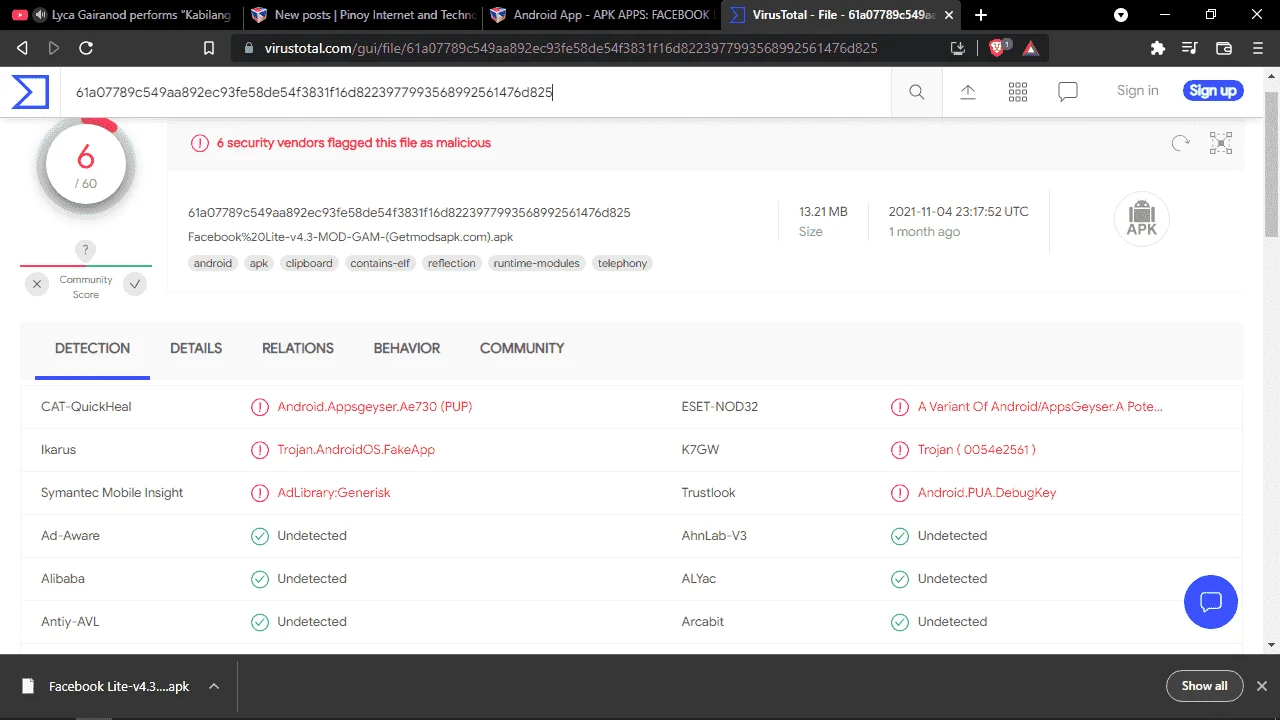
Task: Open the tab search dropdown
Action: (x=1121, y=15)
